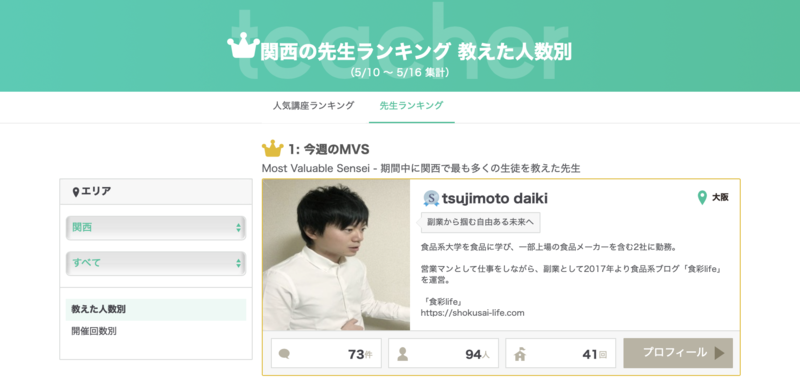Screen dimensions: 800x390
Task: Open the すべて sub-area dropdown
Action: (x=156, y=263)
